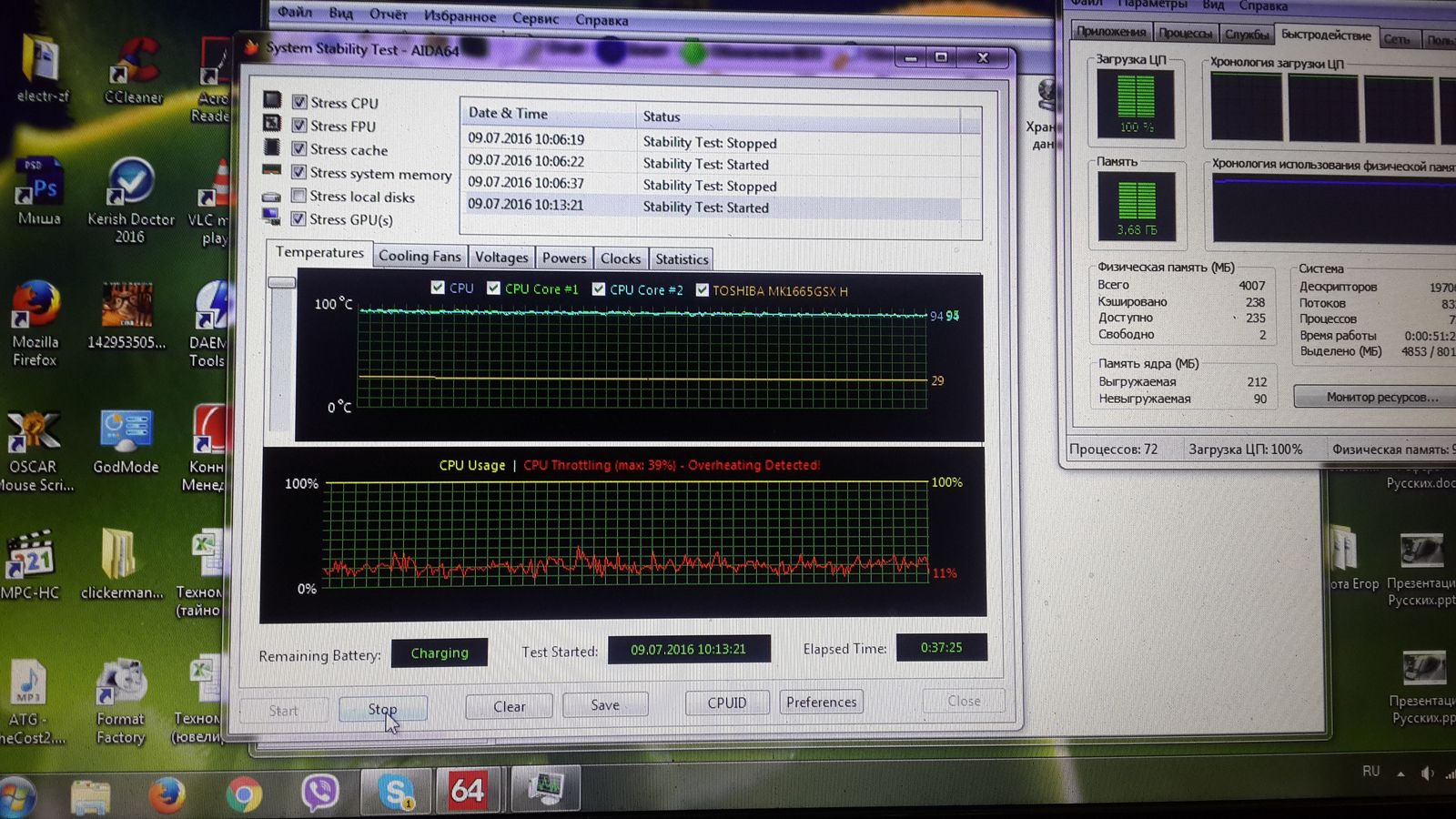Switch to the Cooling Fans tab
The height and width of the screenshot is (819, 1456).
point(420,257)
